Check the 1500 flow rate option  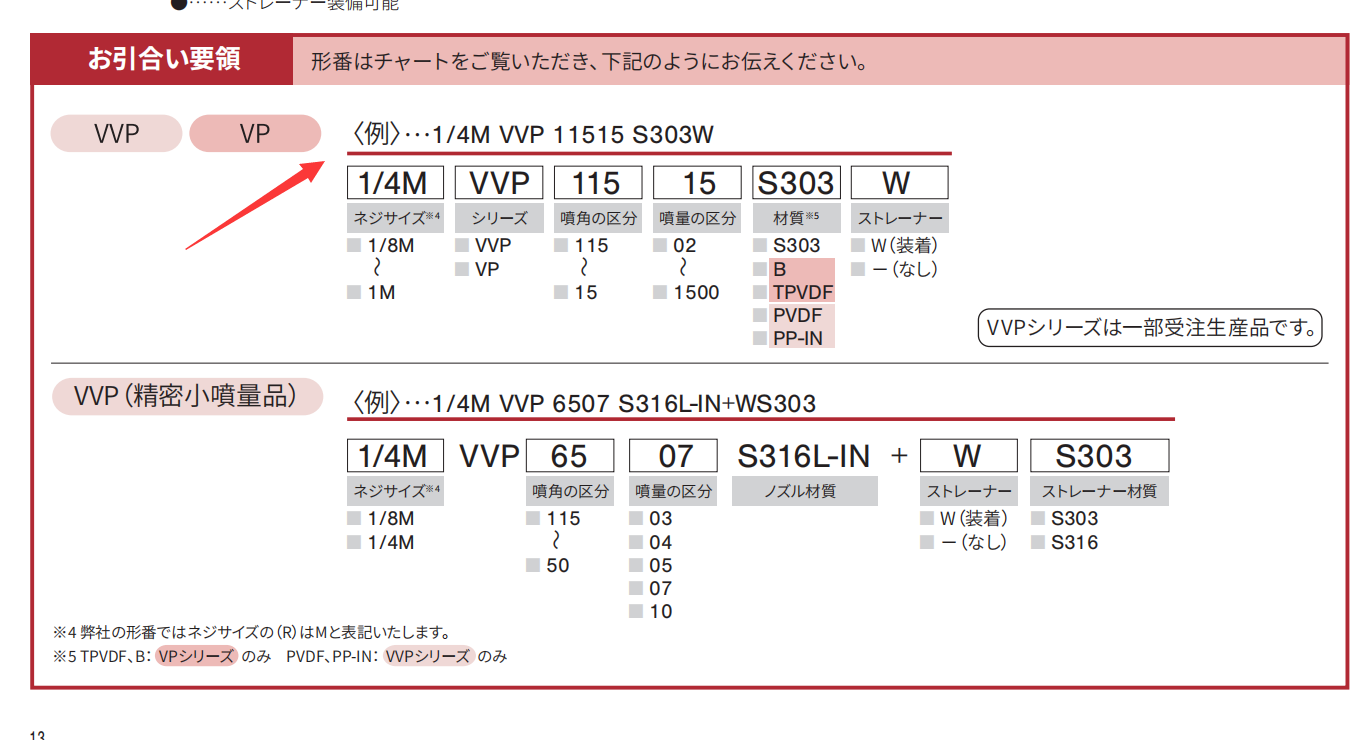[661, 293]
